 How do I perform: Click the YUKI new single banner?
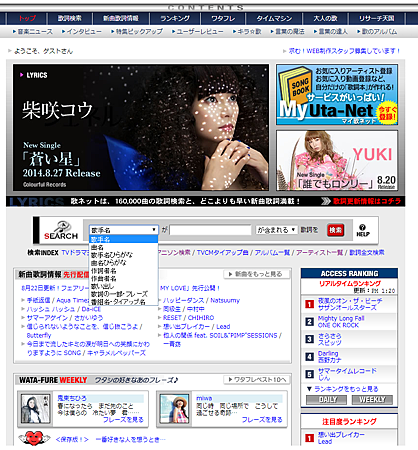[337, 160]
